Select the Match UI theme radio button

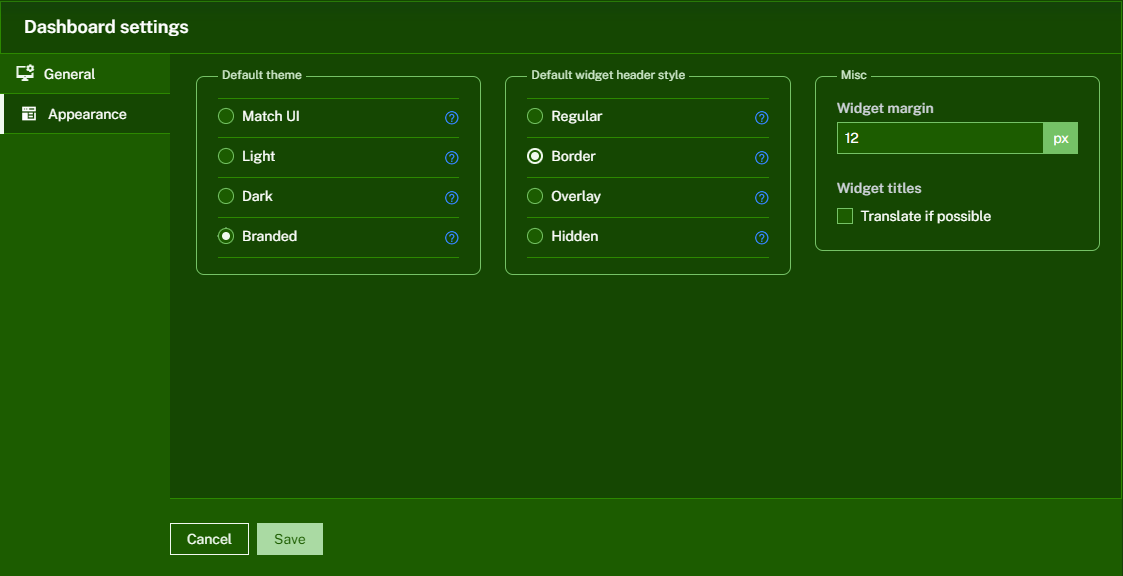pos(226,116)
